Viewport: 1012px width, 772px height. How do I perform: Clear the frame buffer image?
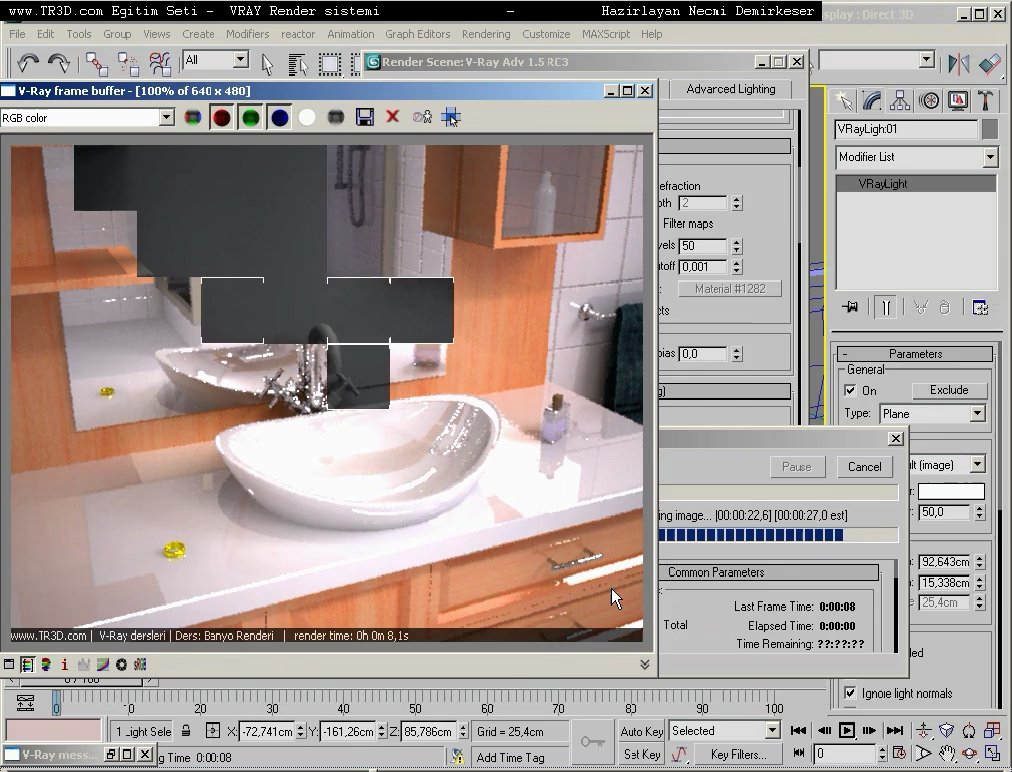392,117
